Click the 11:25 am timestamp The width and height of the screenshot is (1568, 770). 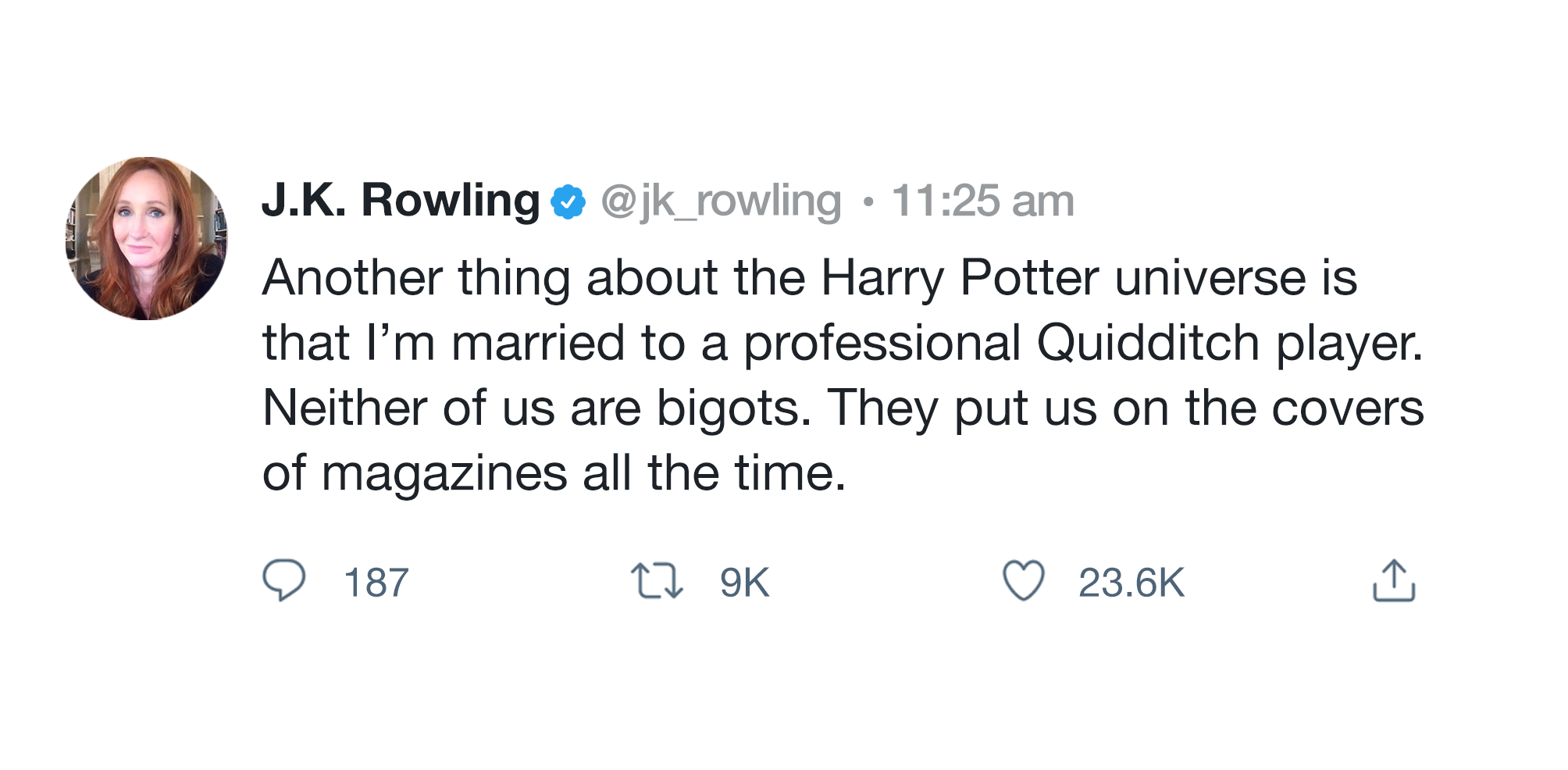click(982, 201)
